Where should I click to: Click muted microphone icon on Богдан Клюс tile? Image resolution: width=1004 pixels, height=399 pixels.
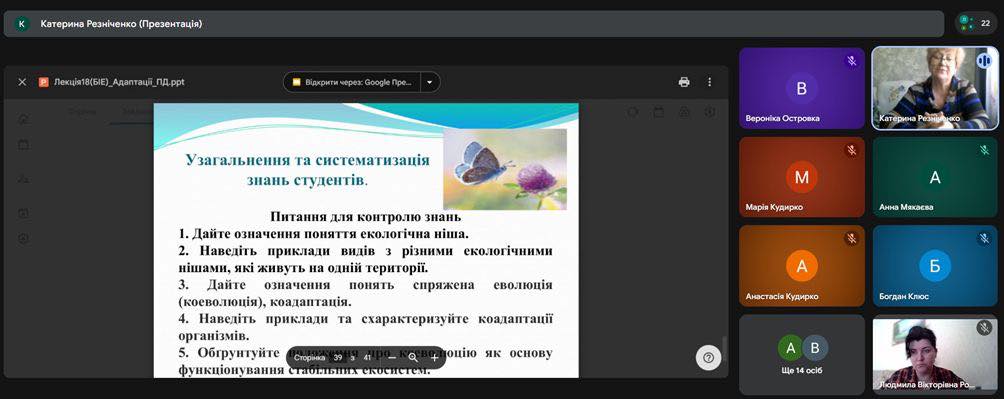point(984,239)
